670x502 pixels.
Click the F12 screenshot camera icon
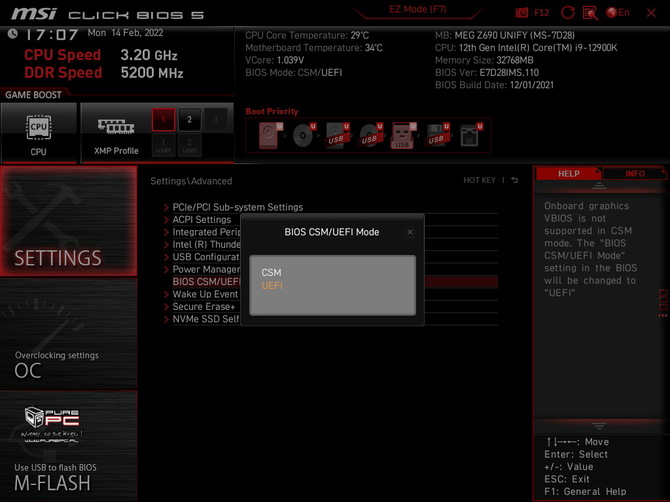522,13
